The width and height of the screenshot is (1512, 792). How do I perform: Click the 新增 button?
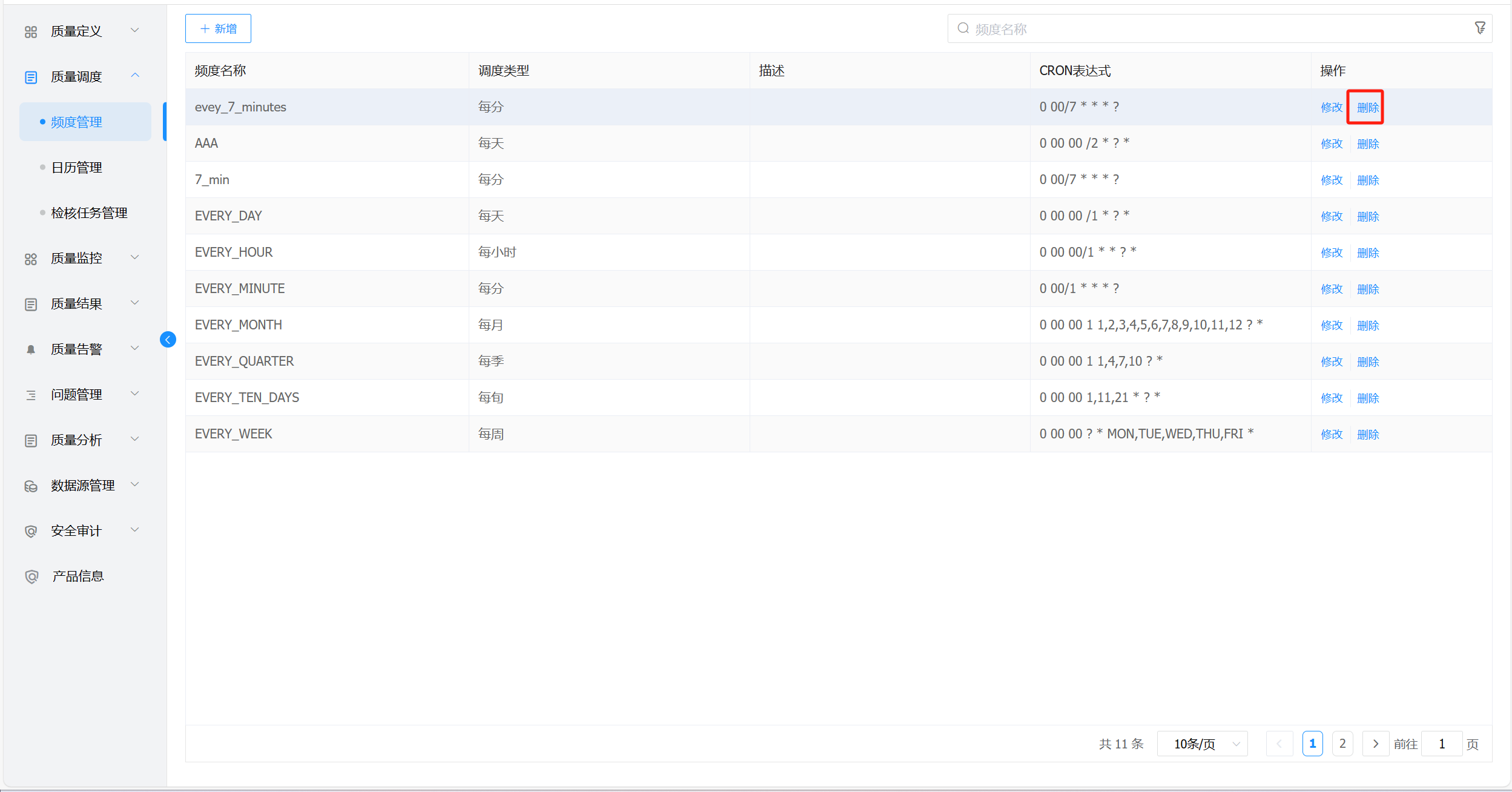[218, 28]
